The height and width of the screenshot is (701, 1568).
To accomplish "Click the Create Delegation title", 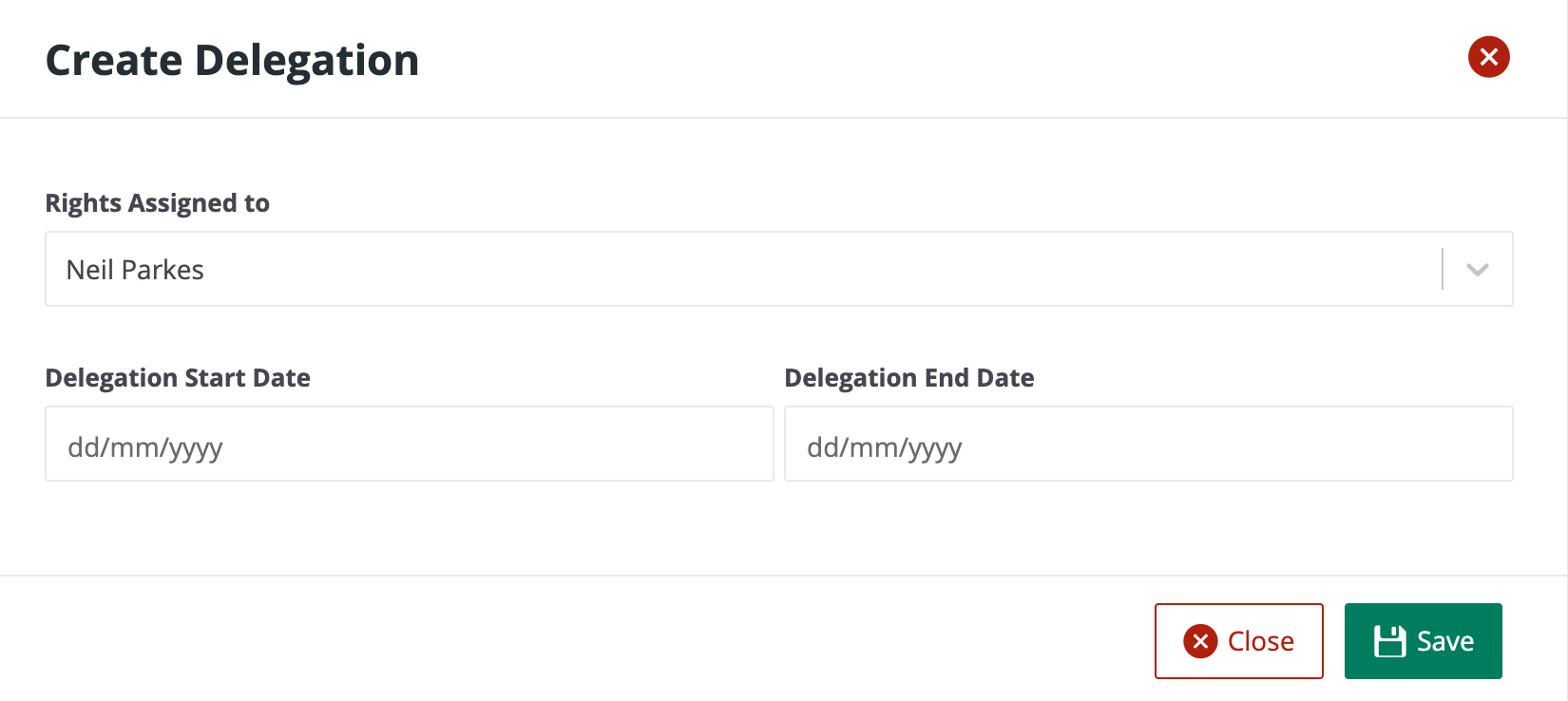I will [x=231, y=59].
